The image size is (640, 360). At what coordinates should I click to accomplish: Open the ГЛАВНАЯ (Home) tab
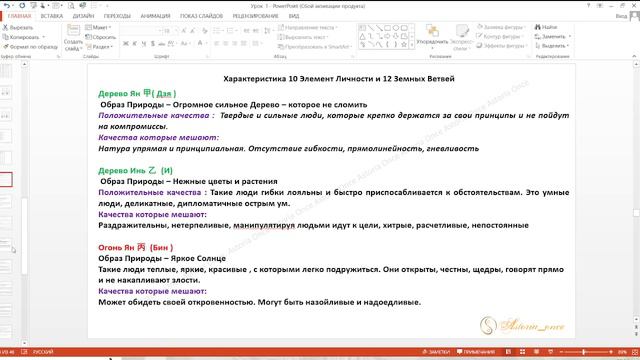point(19,16)
